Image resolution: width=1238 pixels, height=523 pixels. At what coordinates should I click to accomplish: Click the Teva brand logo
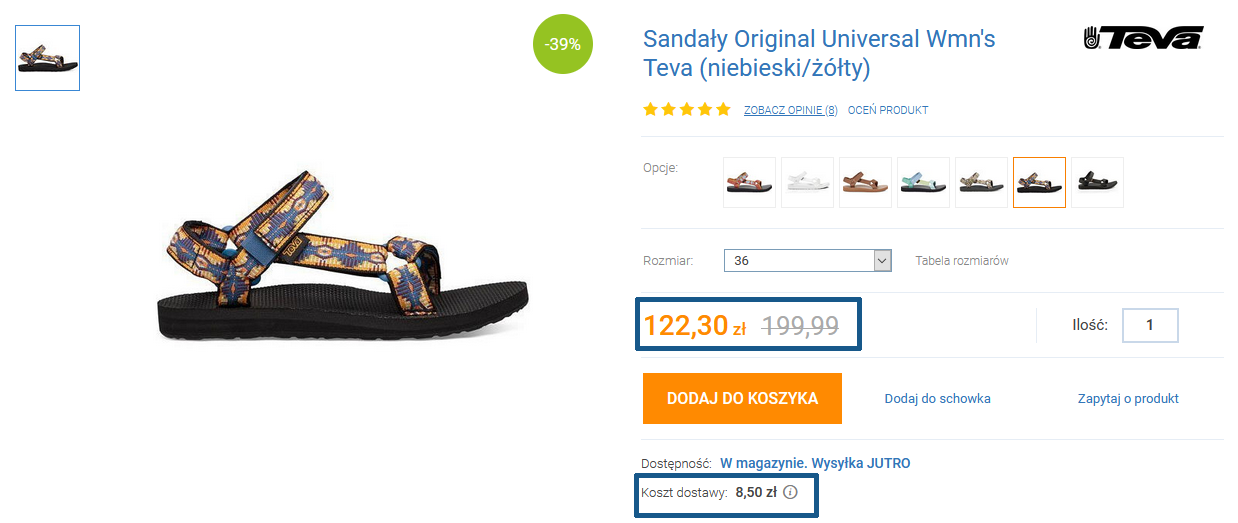click(x=1143, y=39)
